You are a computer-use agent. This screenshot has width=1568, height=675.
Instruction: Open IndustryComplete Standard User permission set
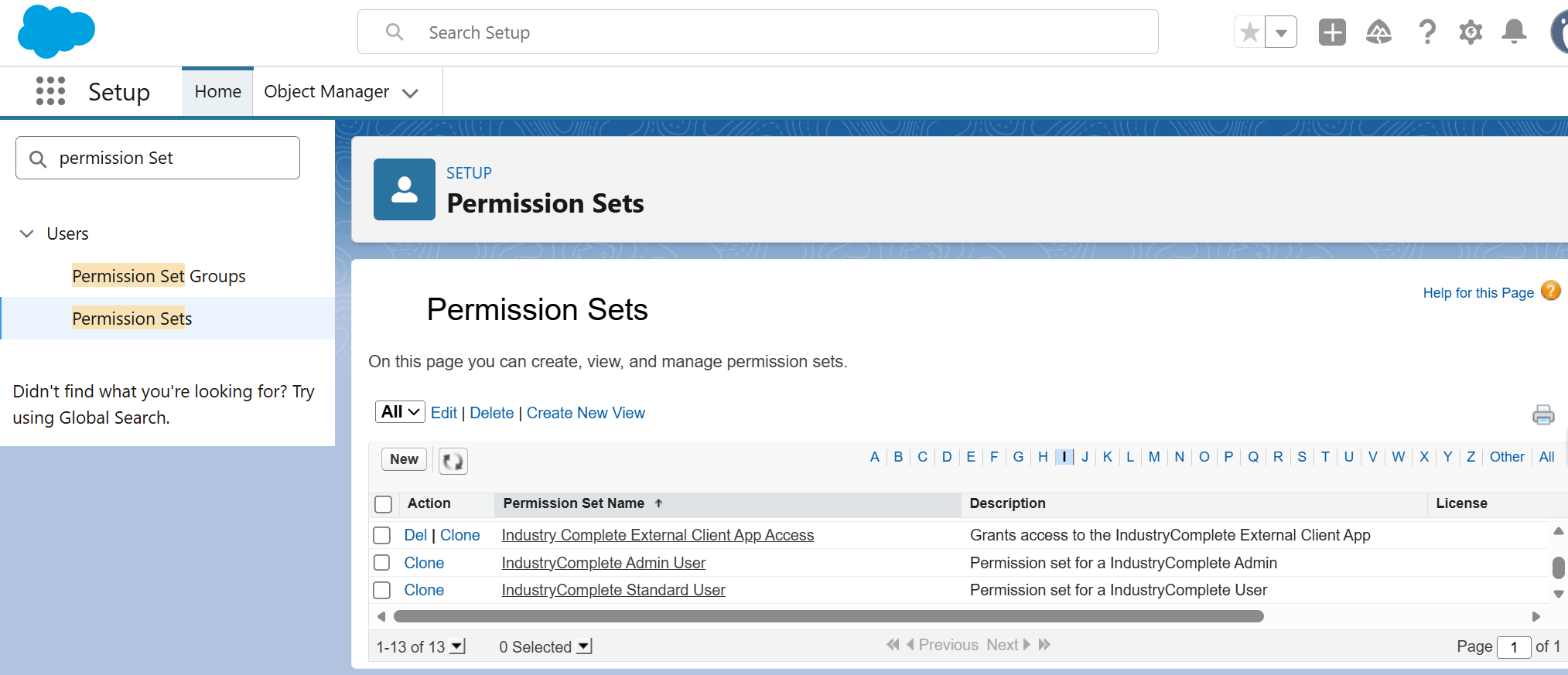[x=613, y=590]
